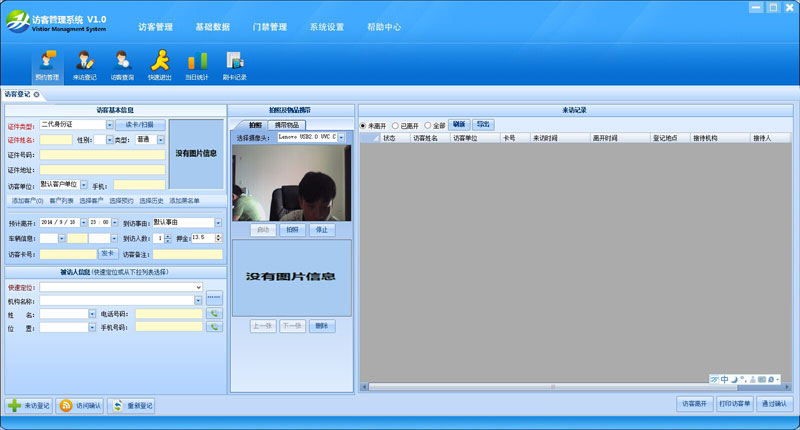Click the 重新登记 refresh button
This screenshot has width=800, height=430.
point(131,406)
